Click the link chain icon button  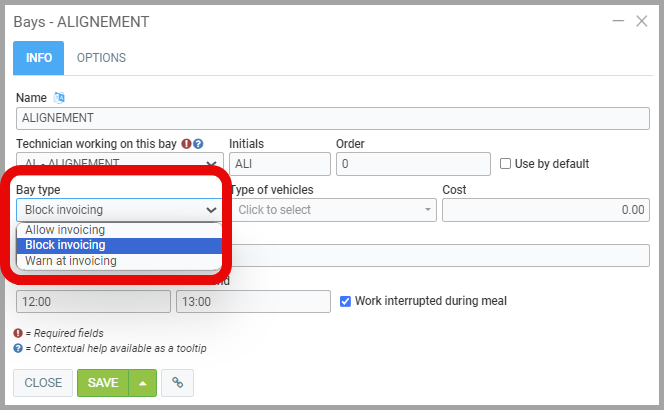[177, 382]
